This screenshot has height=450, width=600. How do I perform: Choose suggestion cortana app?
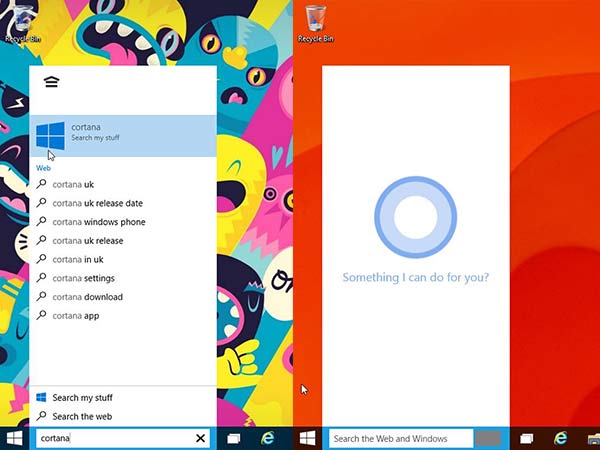click(x=76, y=316)
